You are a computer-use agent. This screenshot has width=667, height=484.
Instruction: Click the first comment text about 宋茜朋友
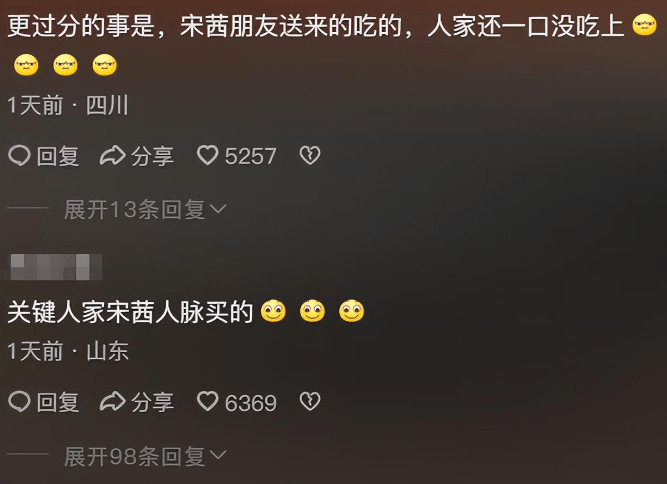pos(316,26)
